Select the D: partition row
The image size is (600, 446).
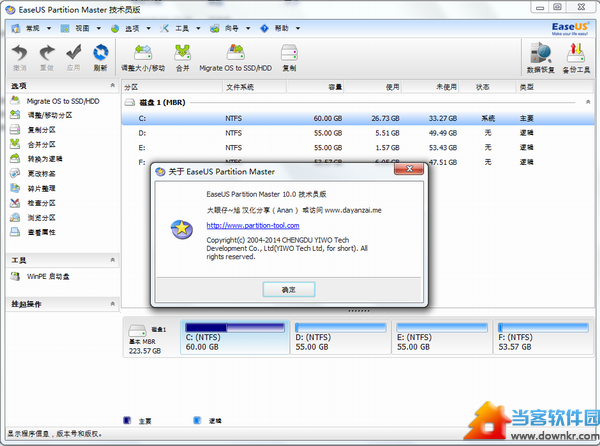pos(358,133)
